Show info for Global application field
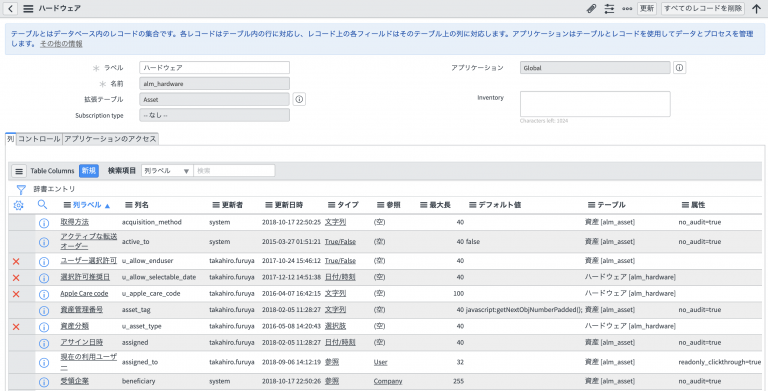Screen dimensions: 768x391 (x=679, y=68)
